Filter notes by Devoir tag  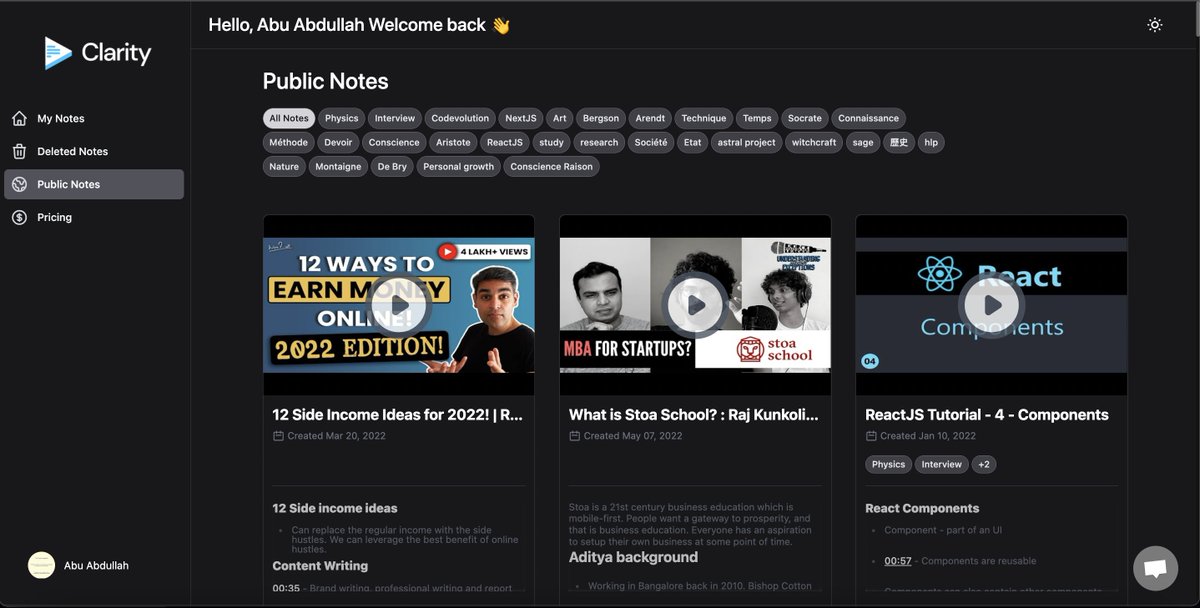point(338,142)
